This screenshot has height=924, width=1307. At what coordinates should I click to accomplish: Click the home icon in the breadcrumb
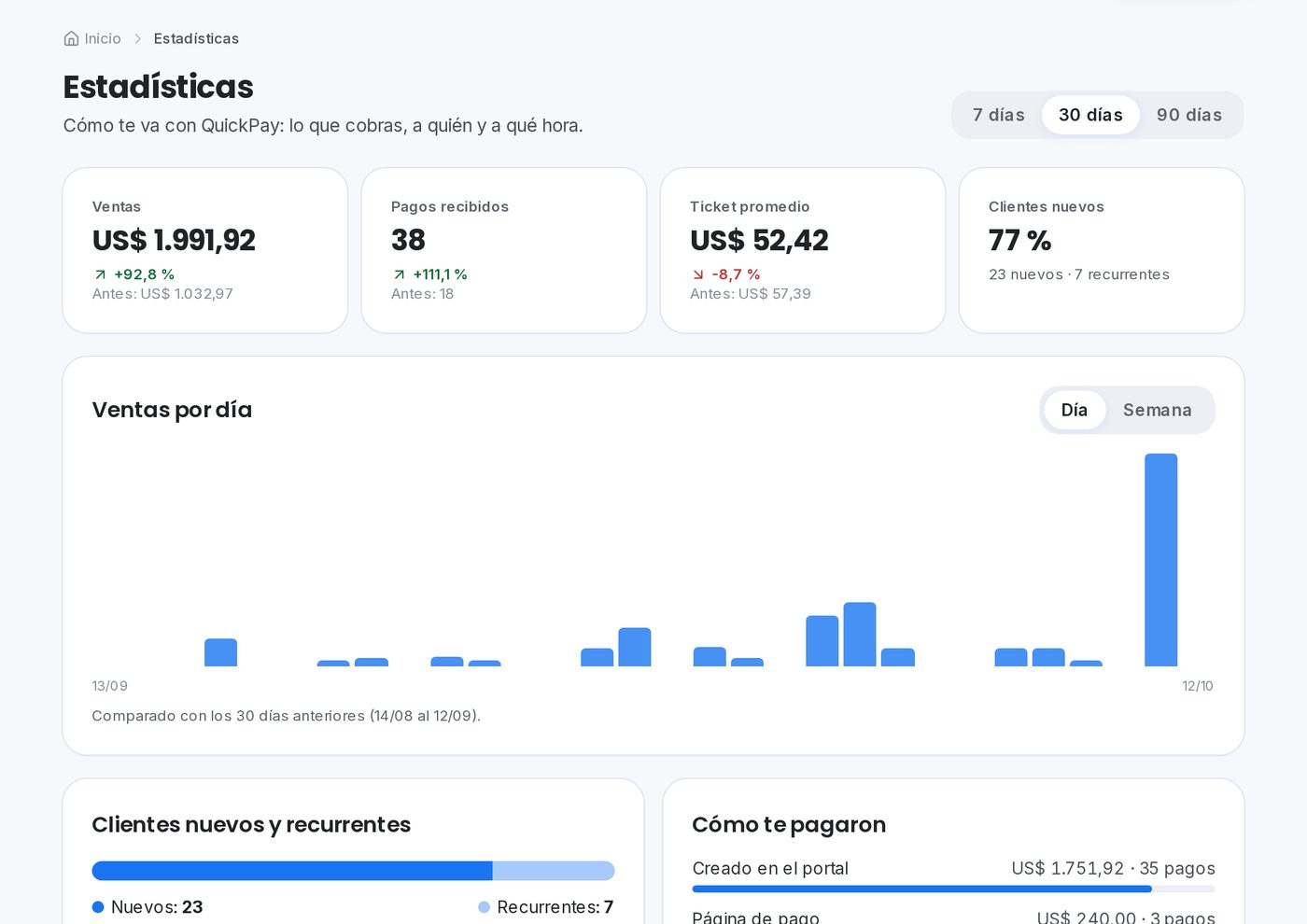pos(71,38)
